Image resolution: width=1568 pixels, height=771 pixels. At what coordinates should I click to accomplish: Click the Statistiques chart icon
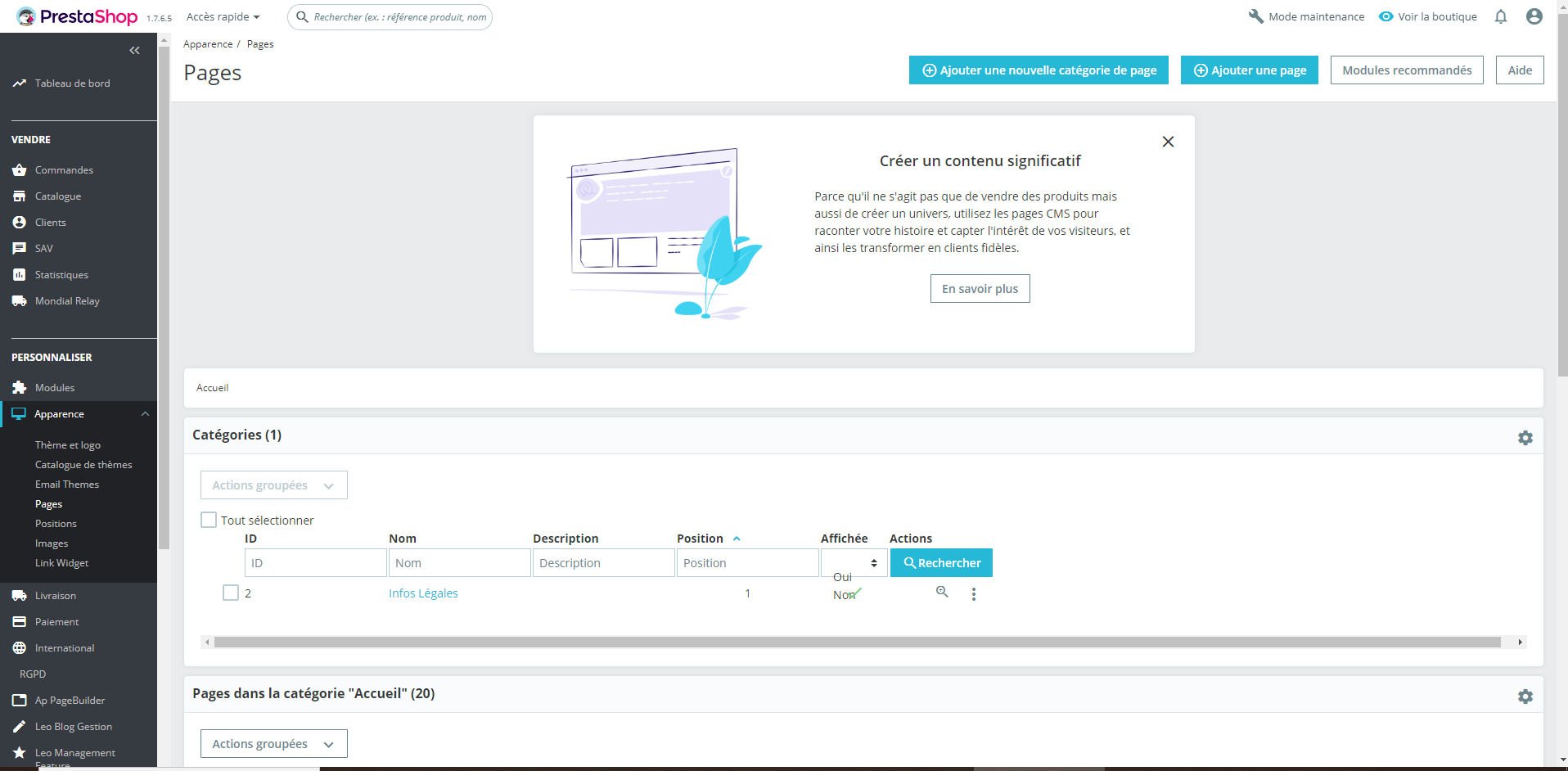(20, 275)
